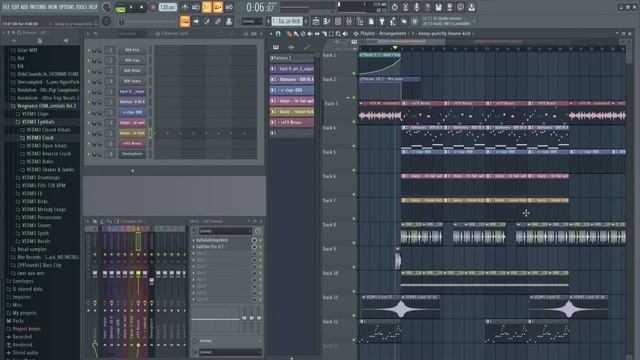Viewport: 640px width, 360px height.
Task: Expand the VEDM3 Snares folder
Action: pos(36,225)
